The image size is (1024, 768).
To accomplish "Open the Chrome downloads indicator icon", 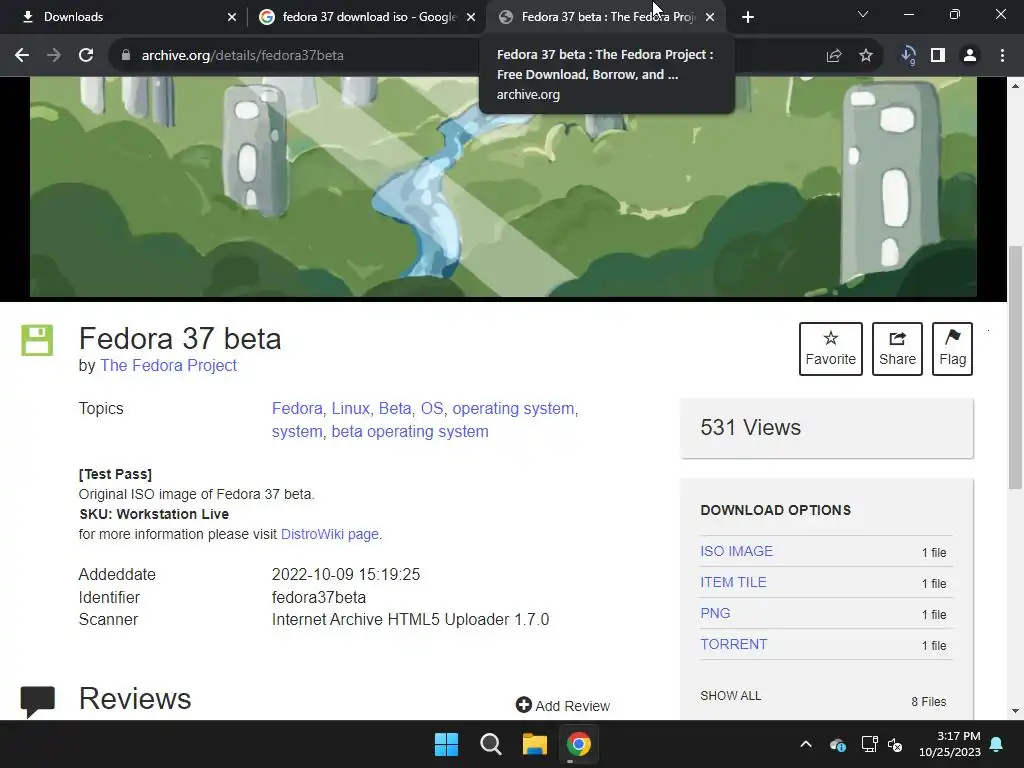I will [908, 56].
